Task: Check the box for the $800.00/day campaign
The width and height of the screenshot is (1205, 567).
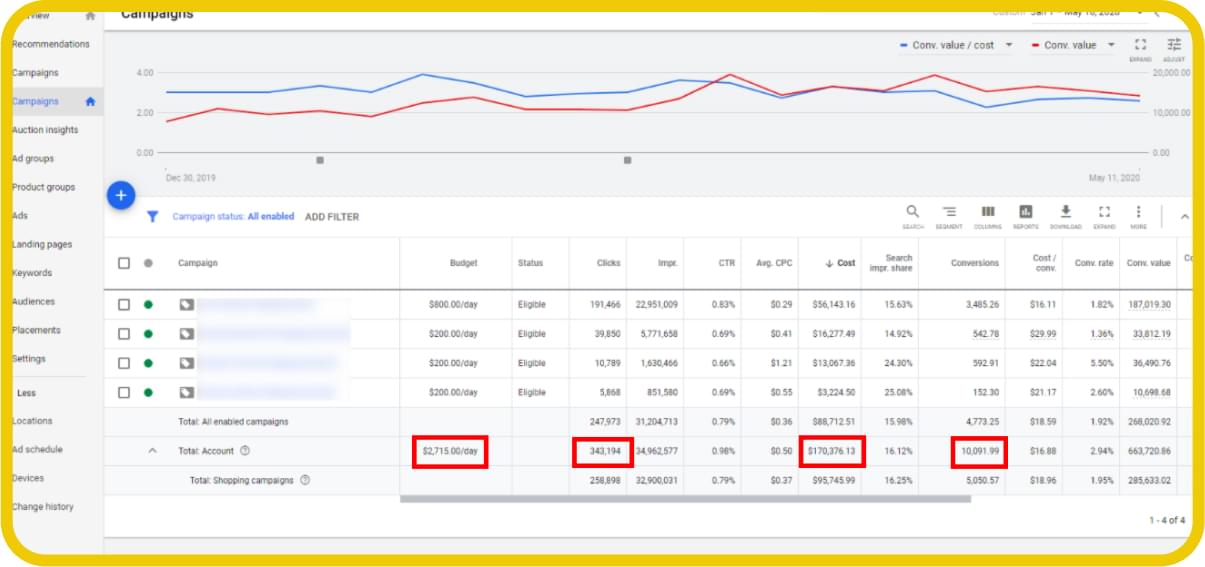Action: coord(124,305)
